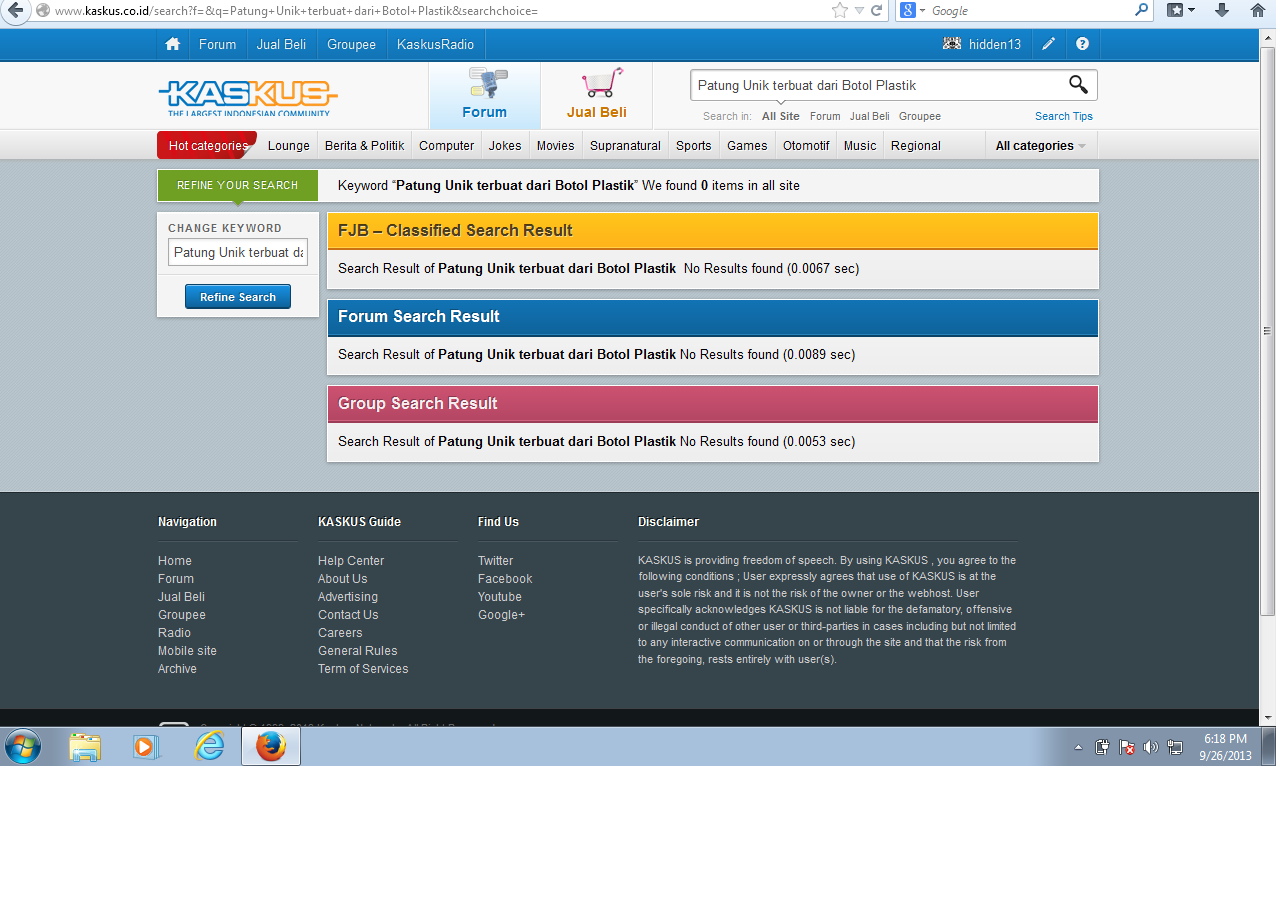This screenshot has height=907, width=1280.
Task: Open the Games category
Action: click(747, 145)
